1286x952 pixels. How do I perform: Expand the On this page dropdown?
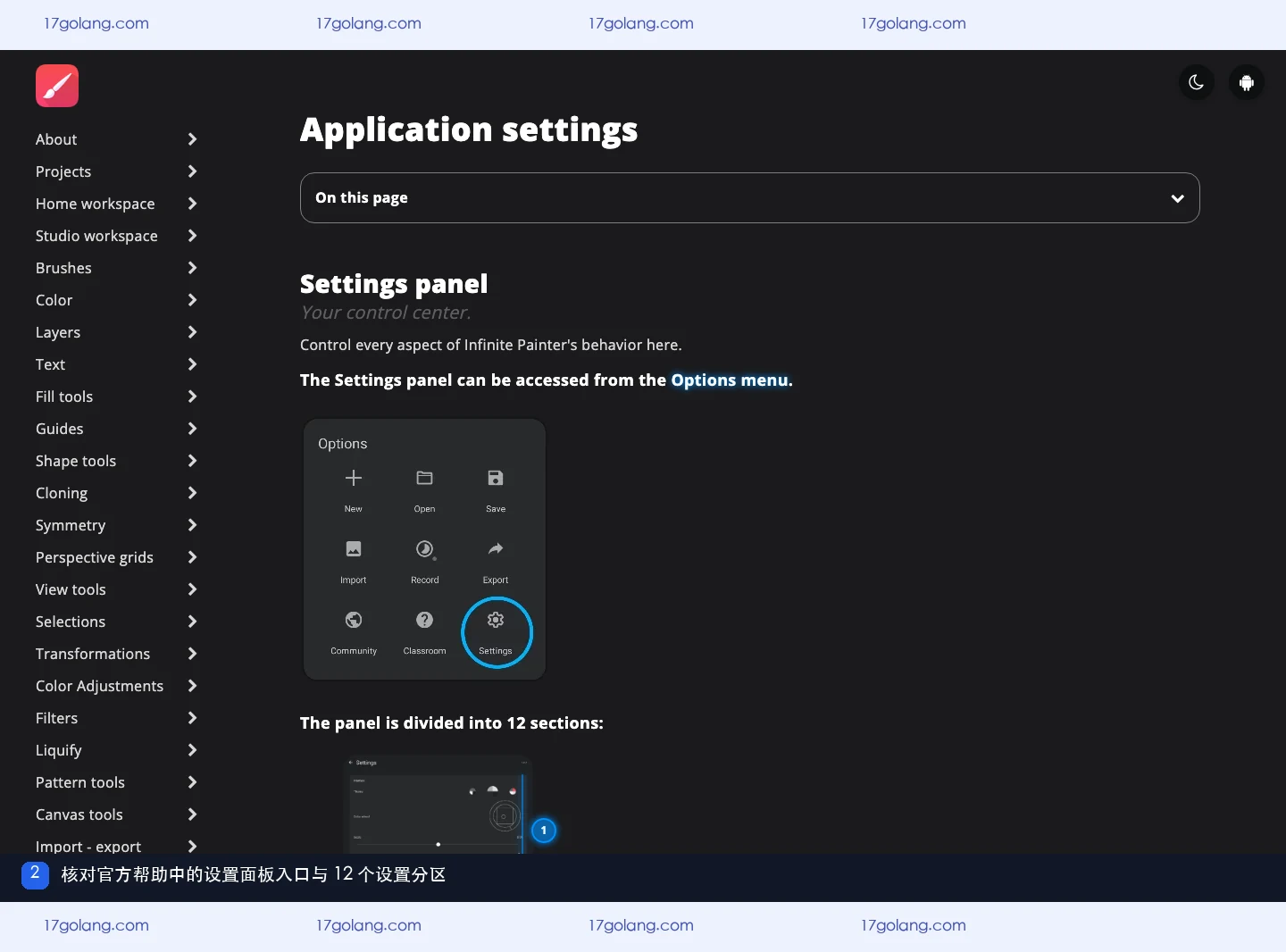[x=750, y=197]
